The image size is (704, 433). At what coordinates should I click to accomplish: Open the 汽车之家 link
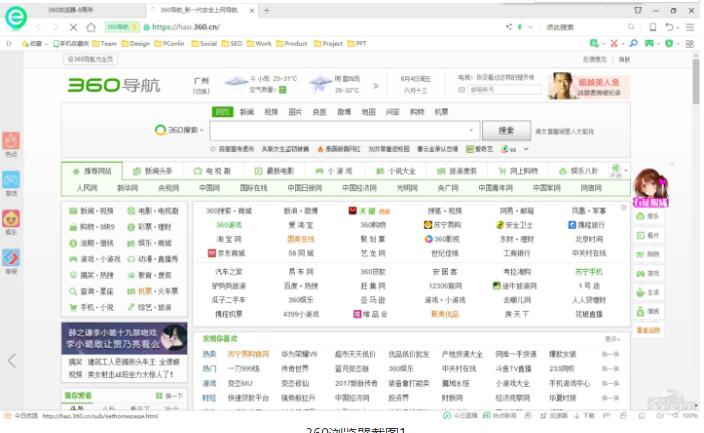pyautogui.click(x=229, y=272)
